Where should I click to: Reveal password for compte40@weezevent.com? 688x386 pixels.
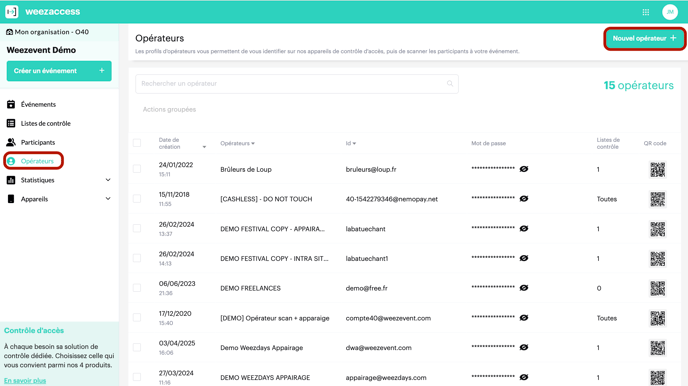coord(524,318)
